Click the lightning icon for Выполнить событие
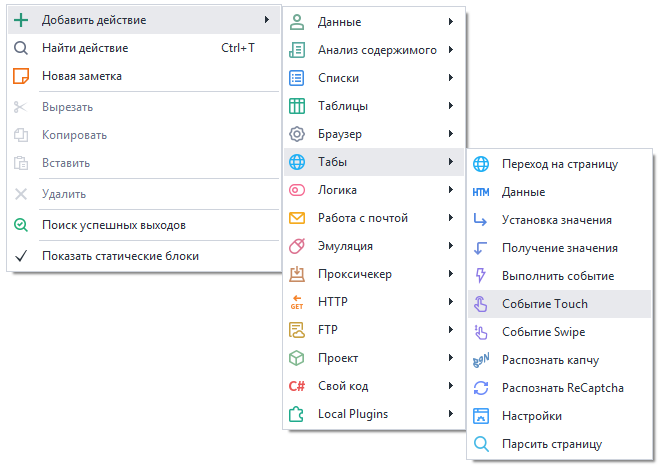The height and width of the screenshot is (466, 666). pos(481,276)
